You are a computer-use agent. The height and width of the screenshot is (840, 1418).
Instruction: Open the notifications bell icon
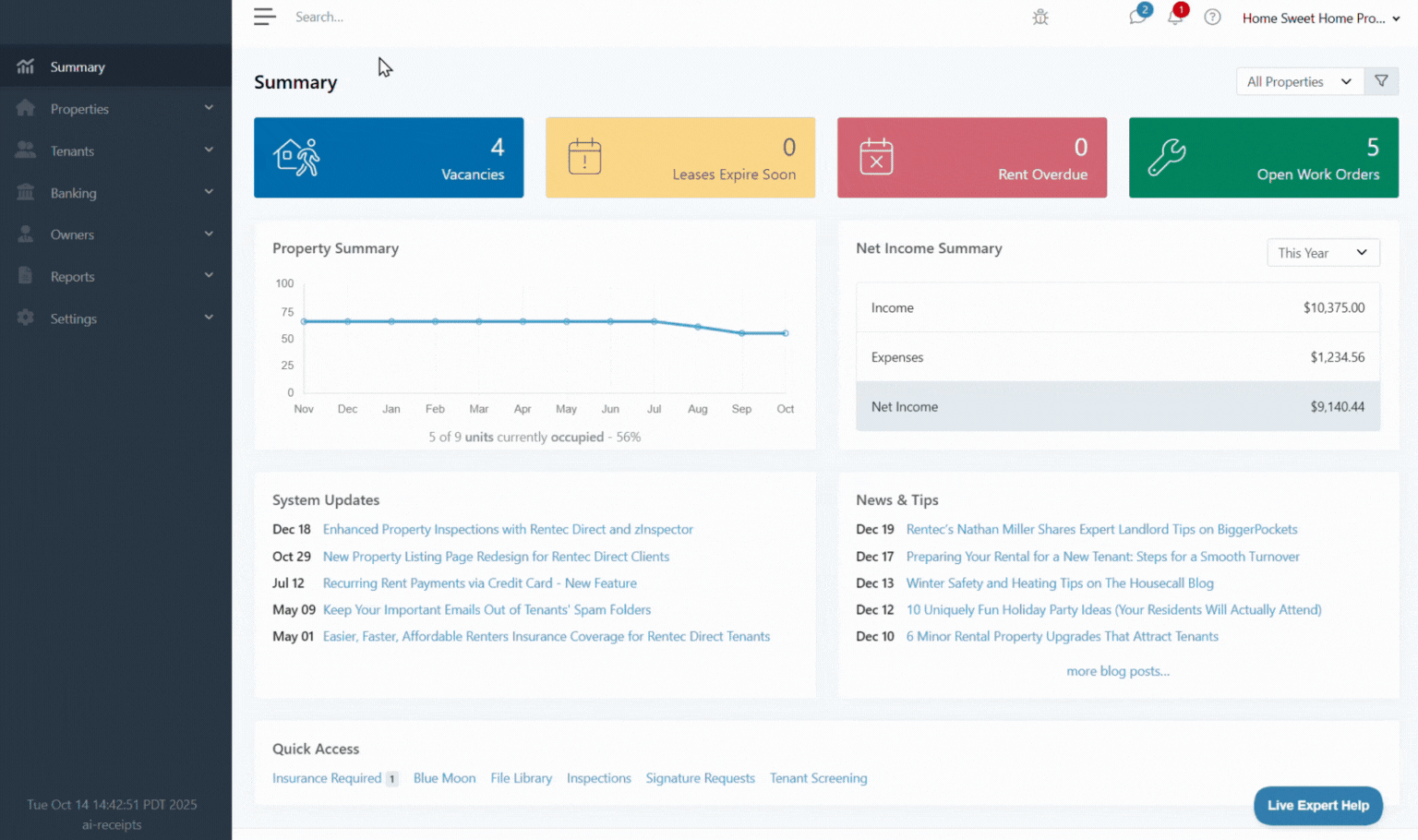1175,18
